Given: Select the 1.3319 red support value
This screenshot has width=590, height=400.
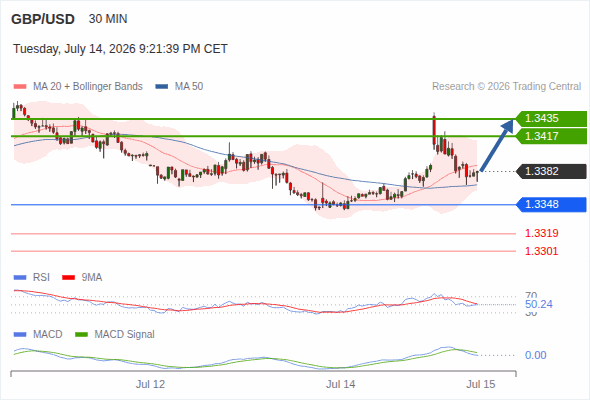Looking at the screenshot, I should click(541, 233).
